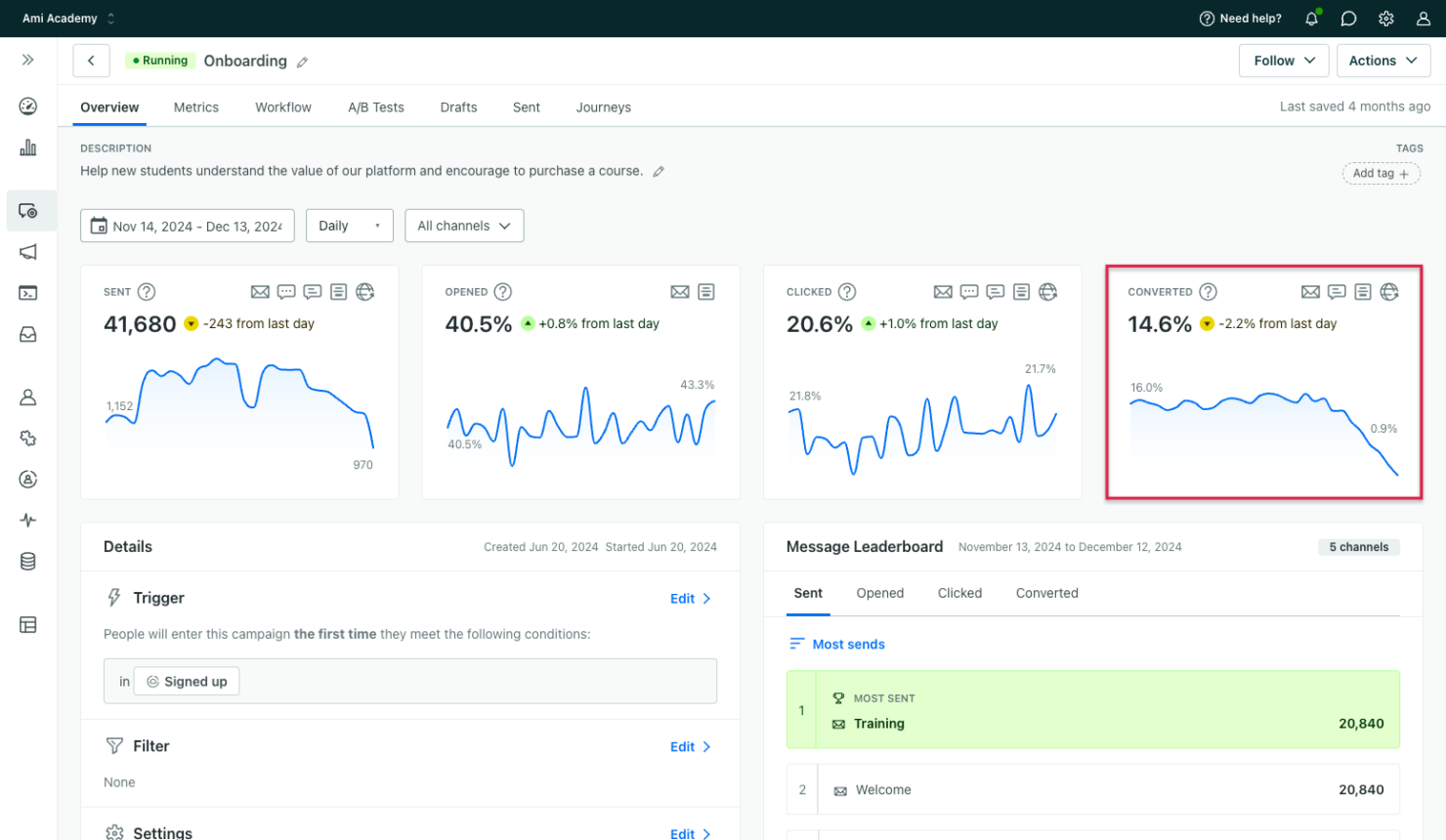Open the Deliveries inbox sidebar icon
Viewport: 1446px width, 840px height.
tap(28, 334)
